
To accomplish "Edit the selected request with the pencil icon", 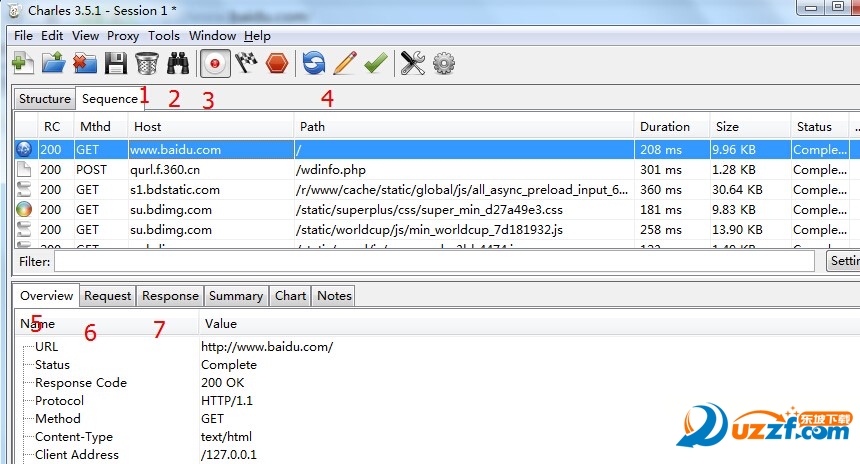I will [345, 63].
